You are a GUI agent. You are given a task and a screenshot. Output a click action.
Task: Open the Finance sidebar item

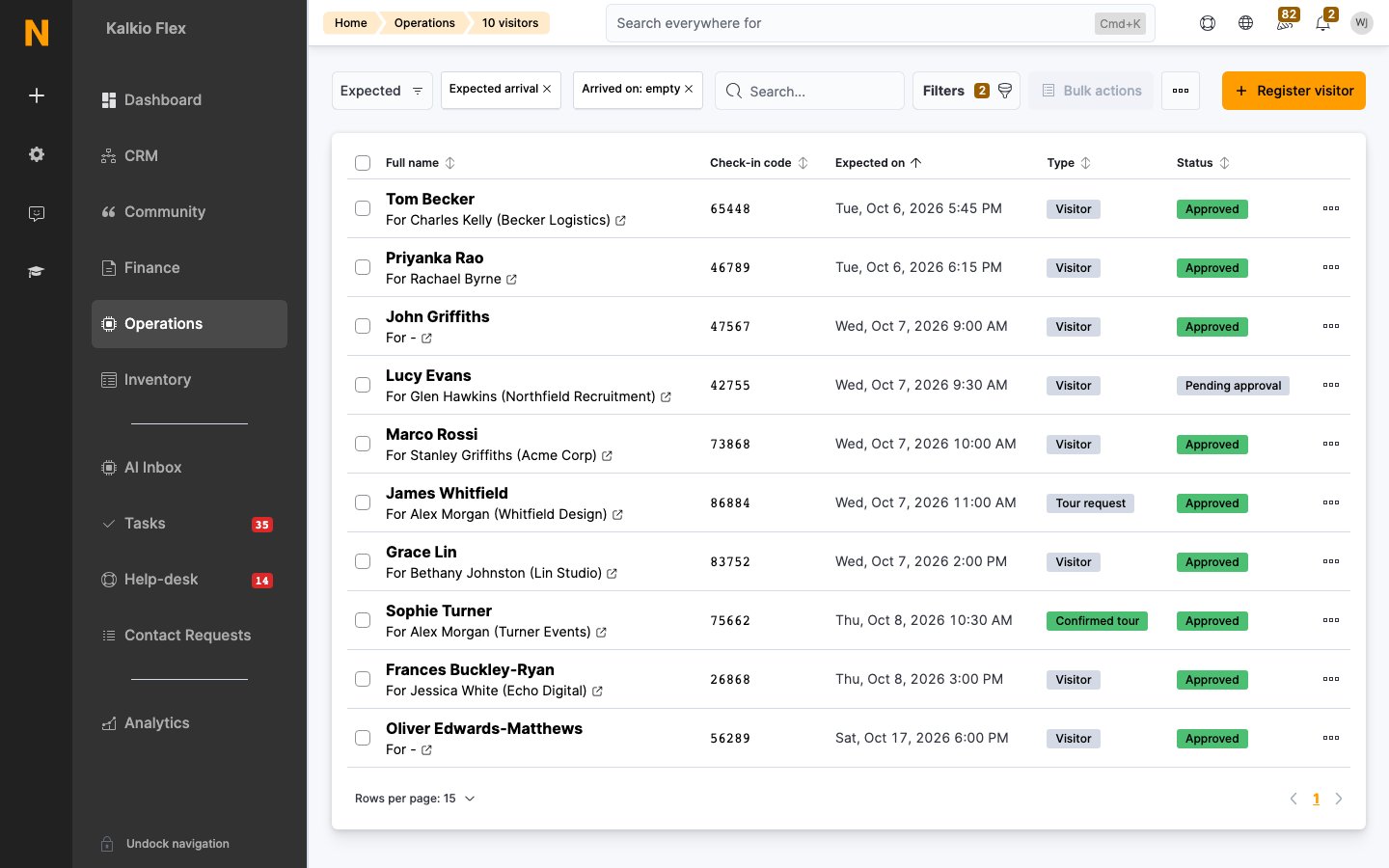(x=189, y=268)
